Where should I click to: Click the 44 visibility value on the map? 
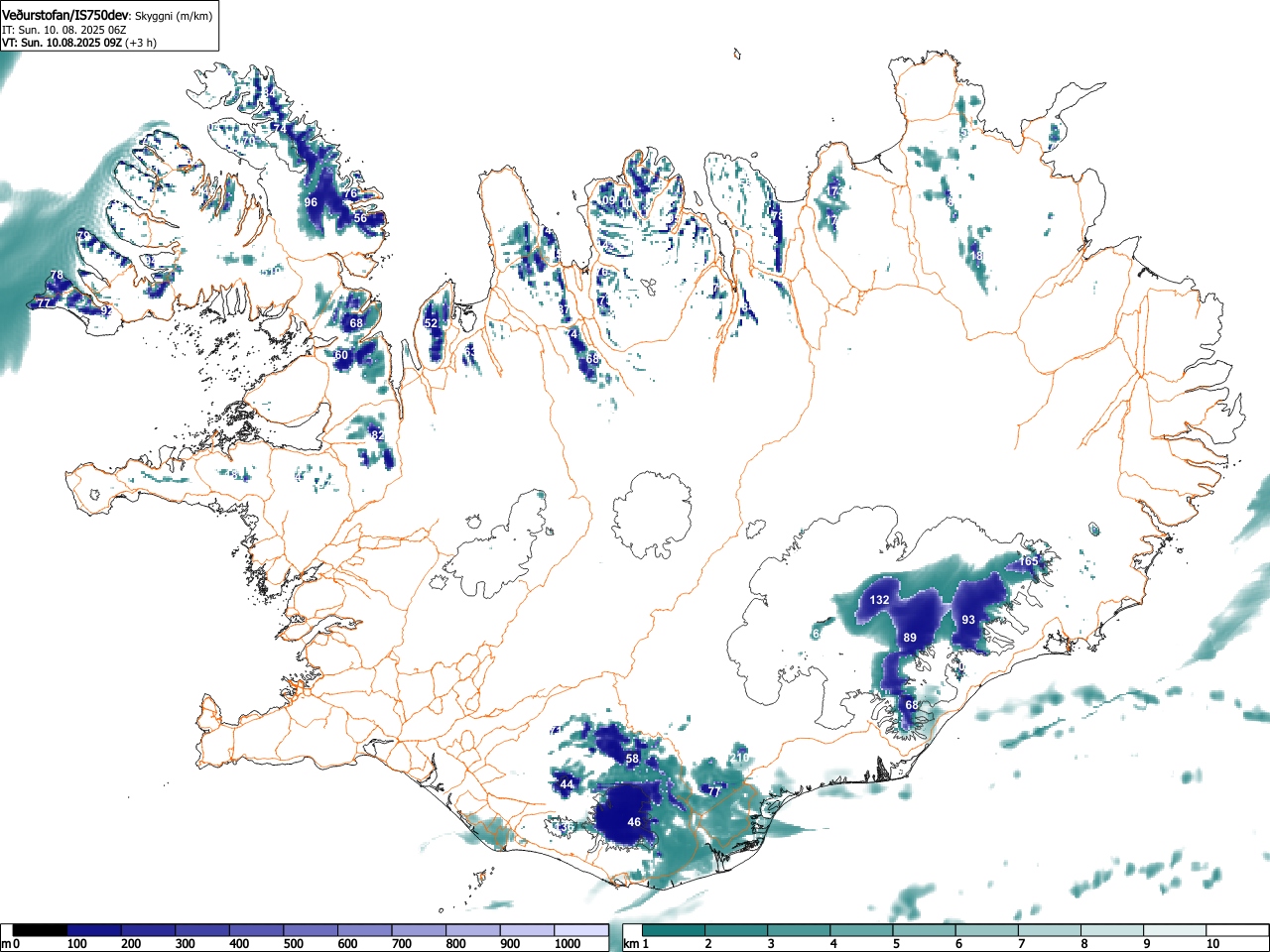point(567,784)
